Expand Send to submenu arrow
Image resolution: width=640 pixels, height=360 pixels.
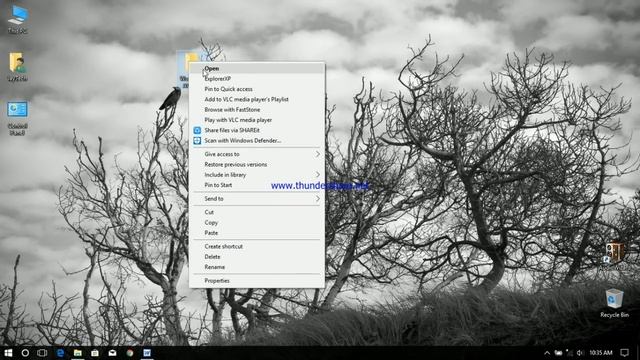(318, 198)
